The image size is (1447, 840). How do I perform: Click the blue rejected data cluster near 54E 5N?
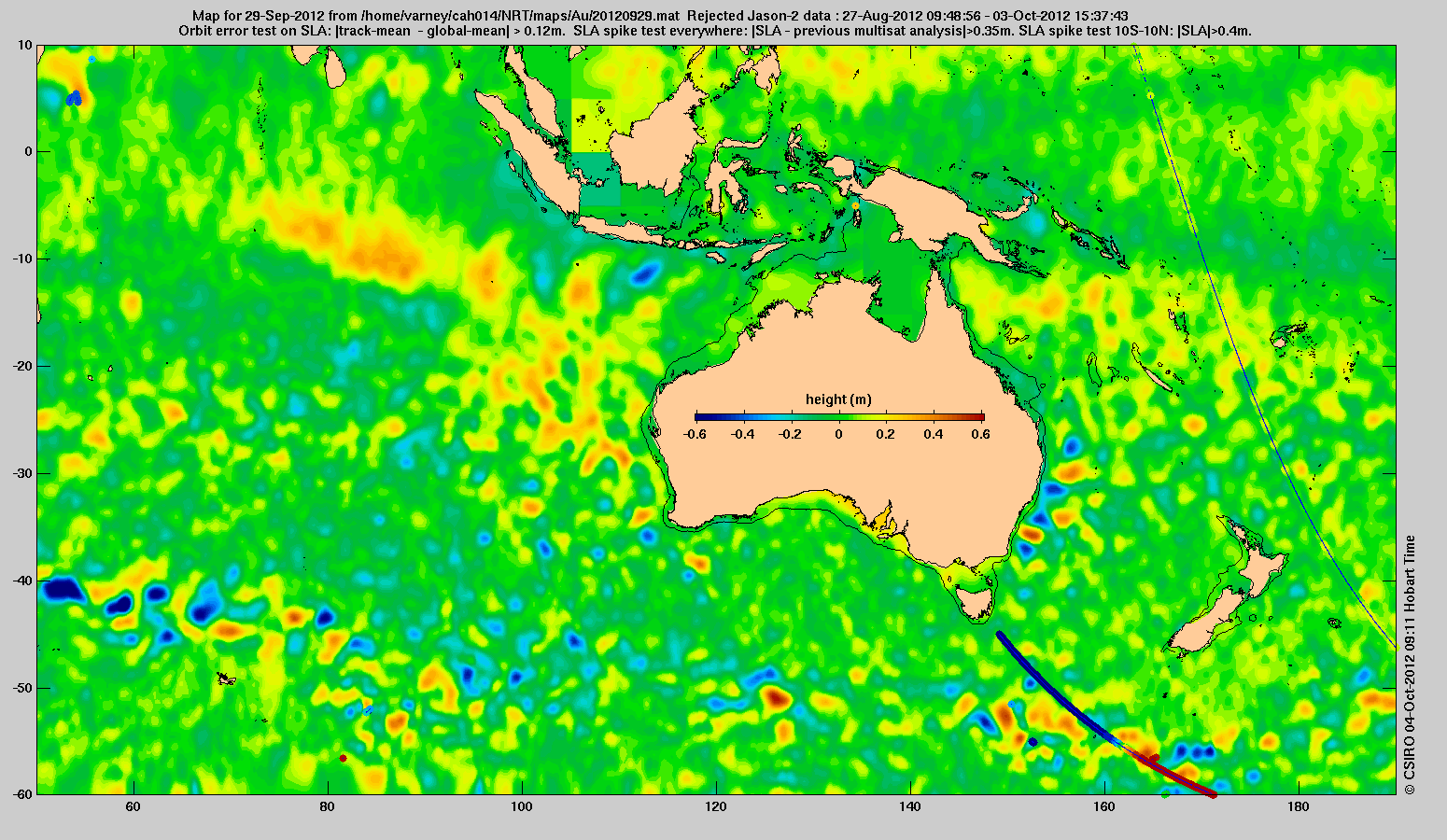pyautogui.click(x=75, y=97)
